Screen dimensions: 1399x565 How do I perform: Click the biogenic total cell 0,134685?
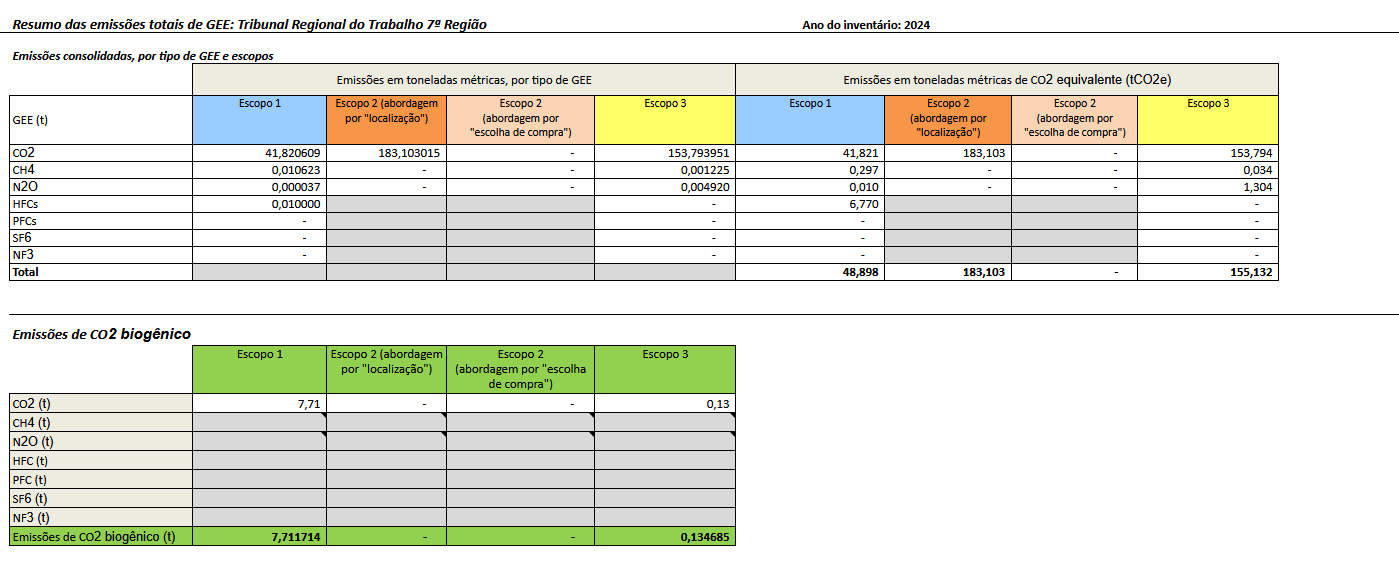click(x=665, y=537)
